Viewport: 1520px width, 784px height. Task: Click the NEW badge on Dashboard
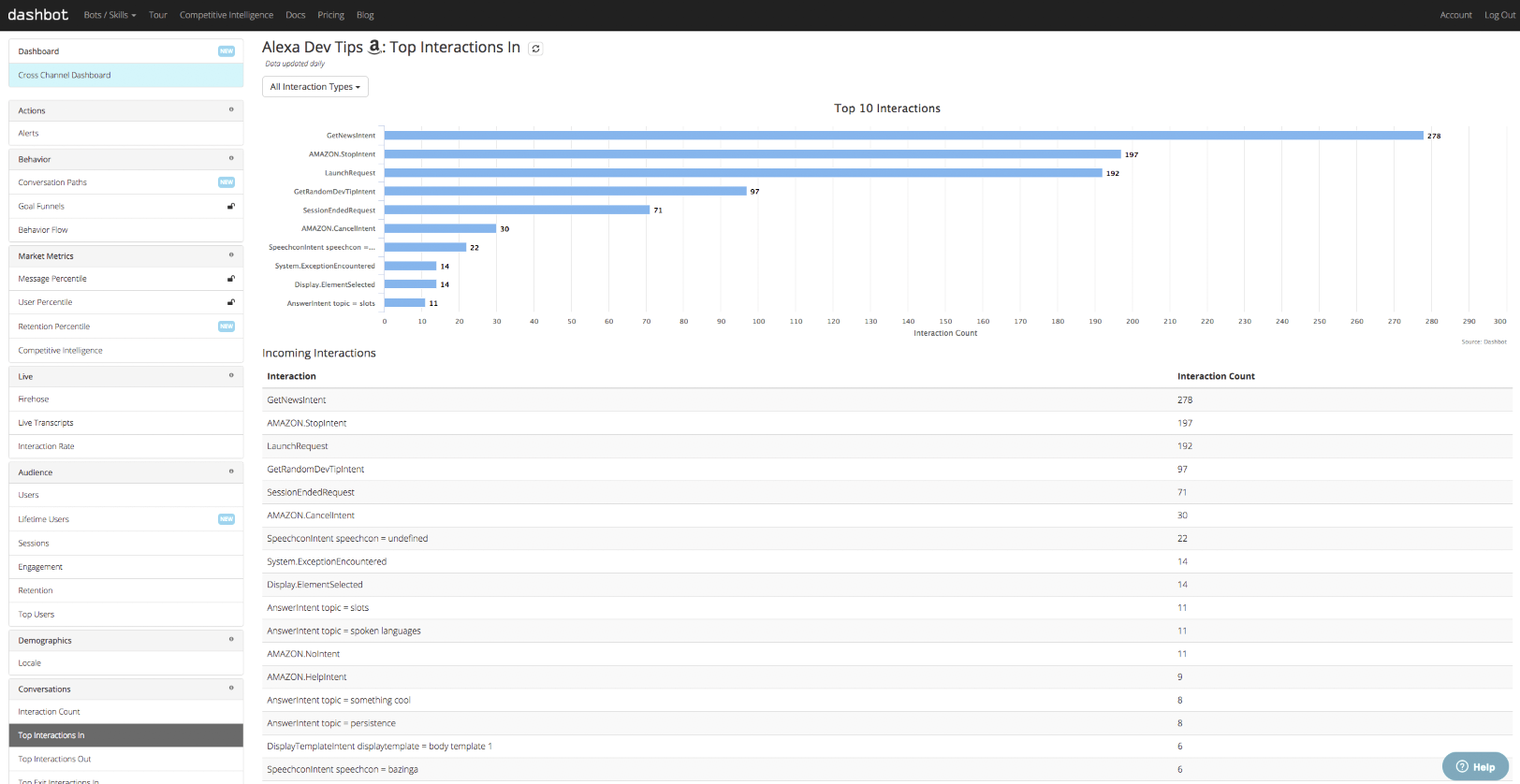coord(227,51)
